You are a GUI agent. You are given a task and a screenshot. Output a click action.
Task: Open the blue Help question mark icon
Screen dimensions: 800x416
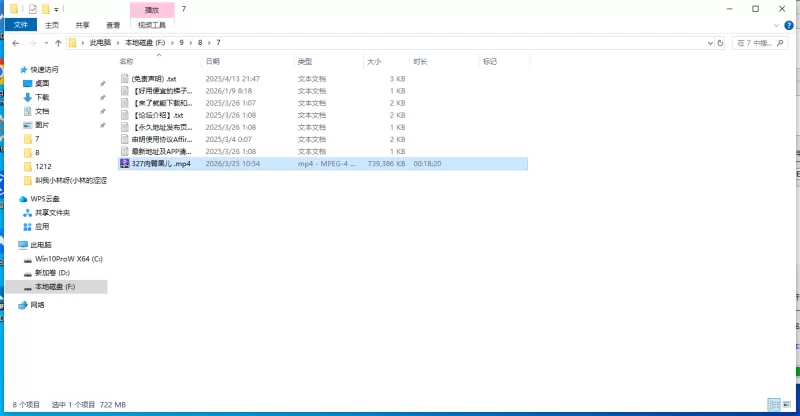(x=789, y=25)
